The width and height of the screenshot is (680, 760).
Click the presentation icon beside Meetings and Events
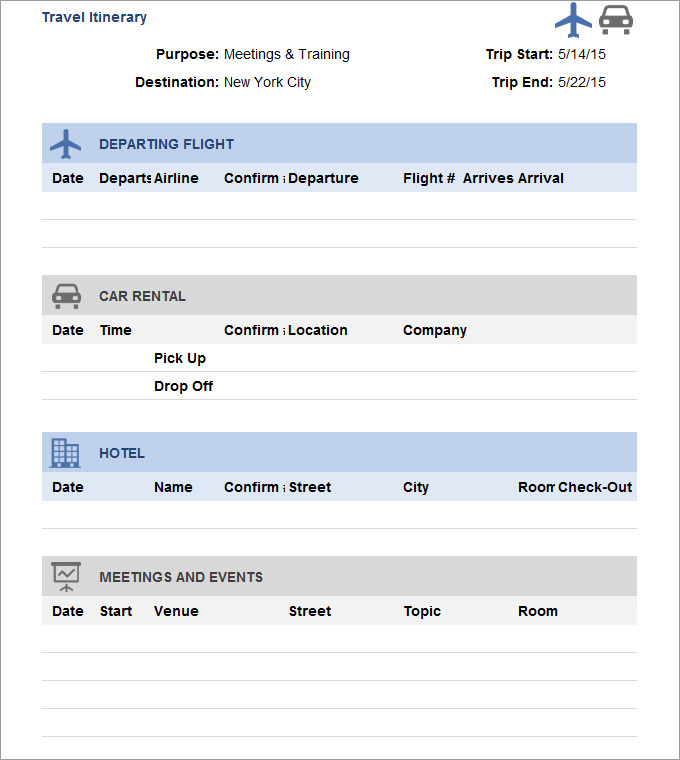point(66,577)
